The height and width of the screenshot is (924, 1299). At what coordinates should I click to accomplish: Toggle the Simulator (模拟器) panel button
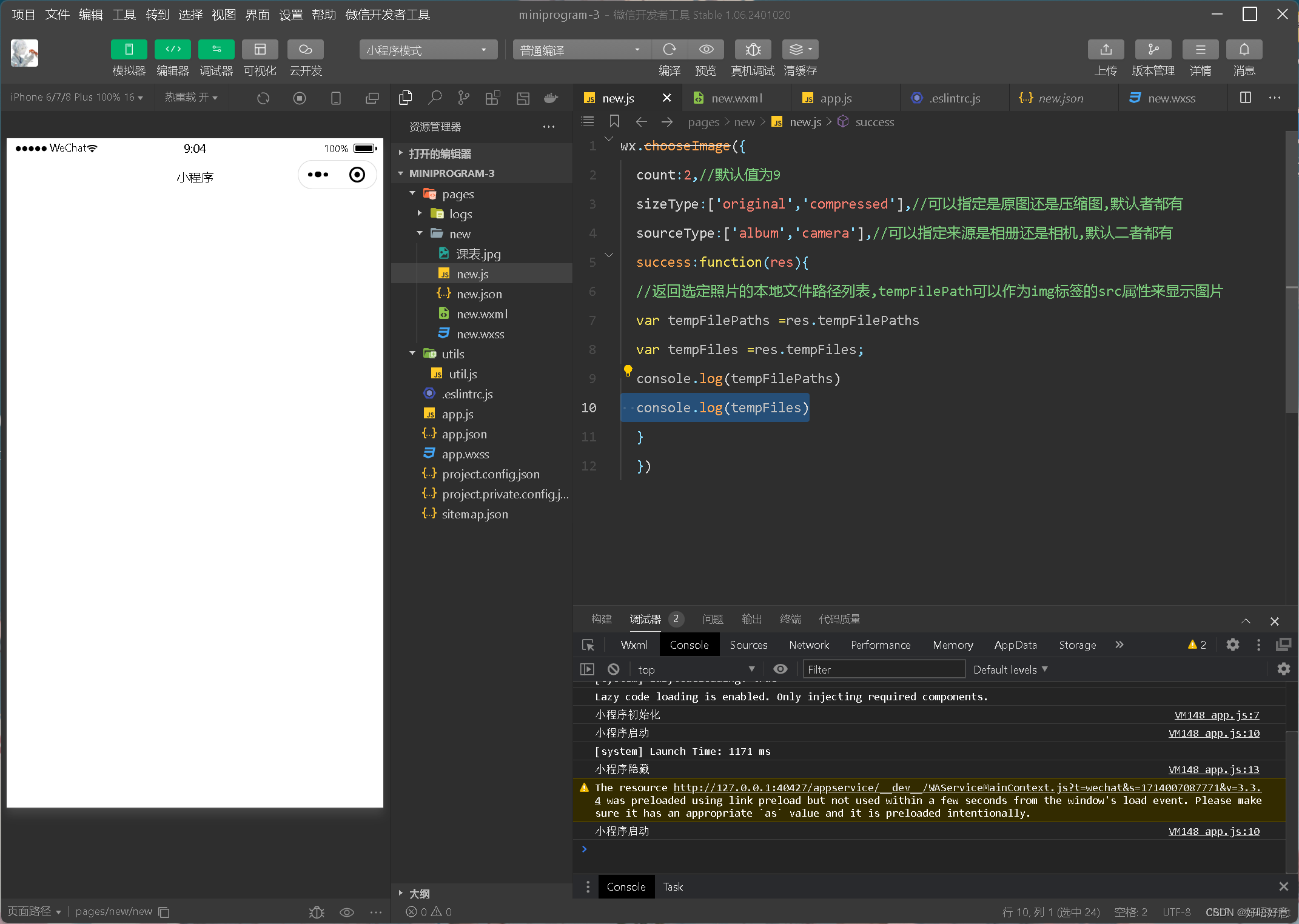pyautogui.click(x=129, y=50)
